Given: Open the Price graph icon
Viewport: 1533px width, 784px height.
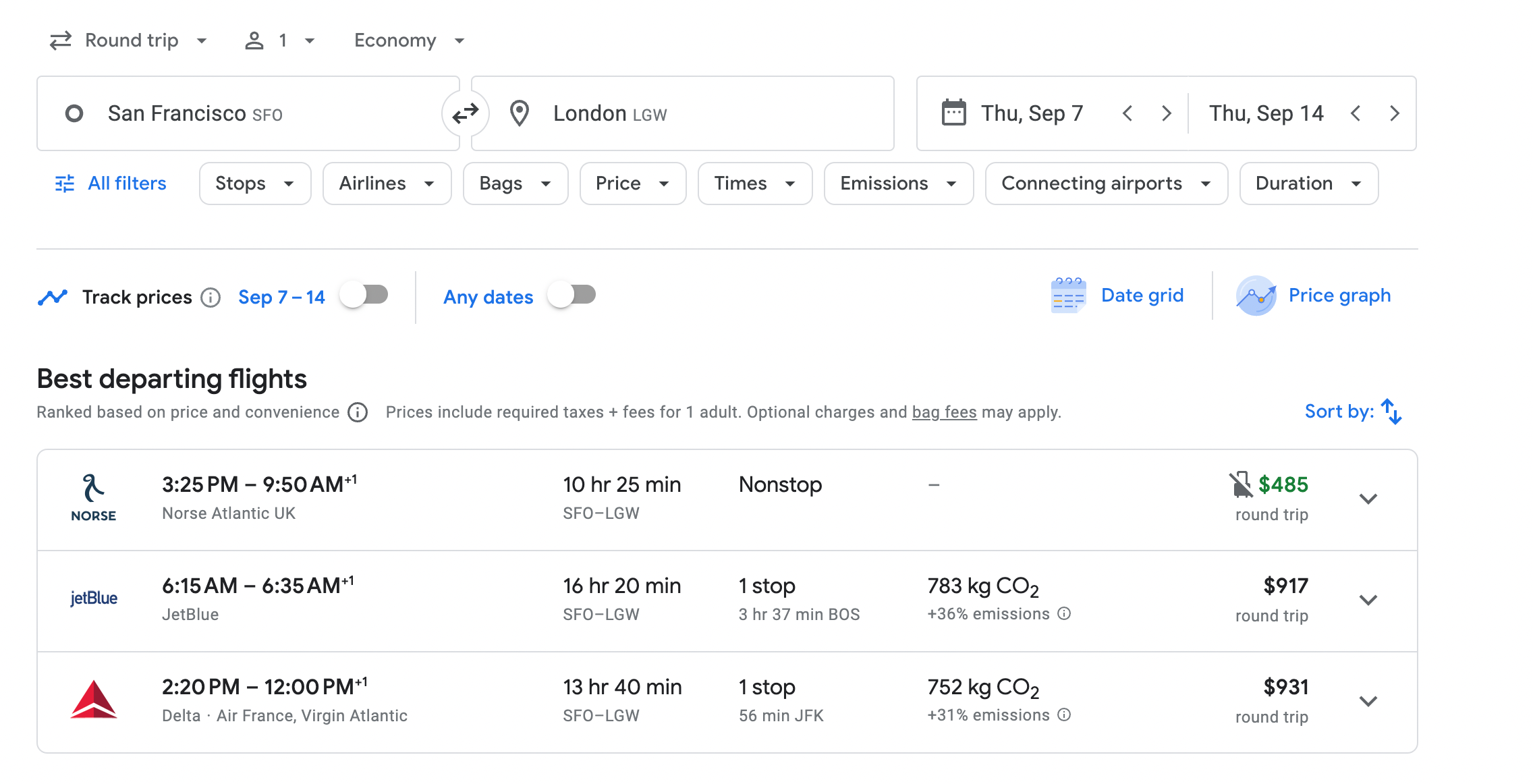Looking at the screenshot, I should pyautogui.click(x=1256, y=296).
